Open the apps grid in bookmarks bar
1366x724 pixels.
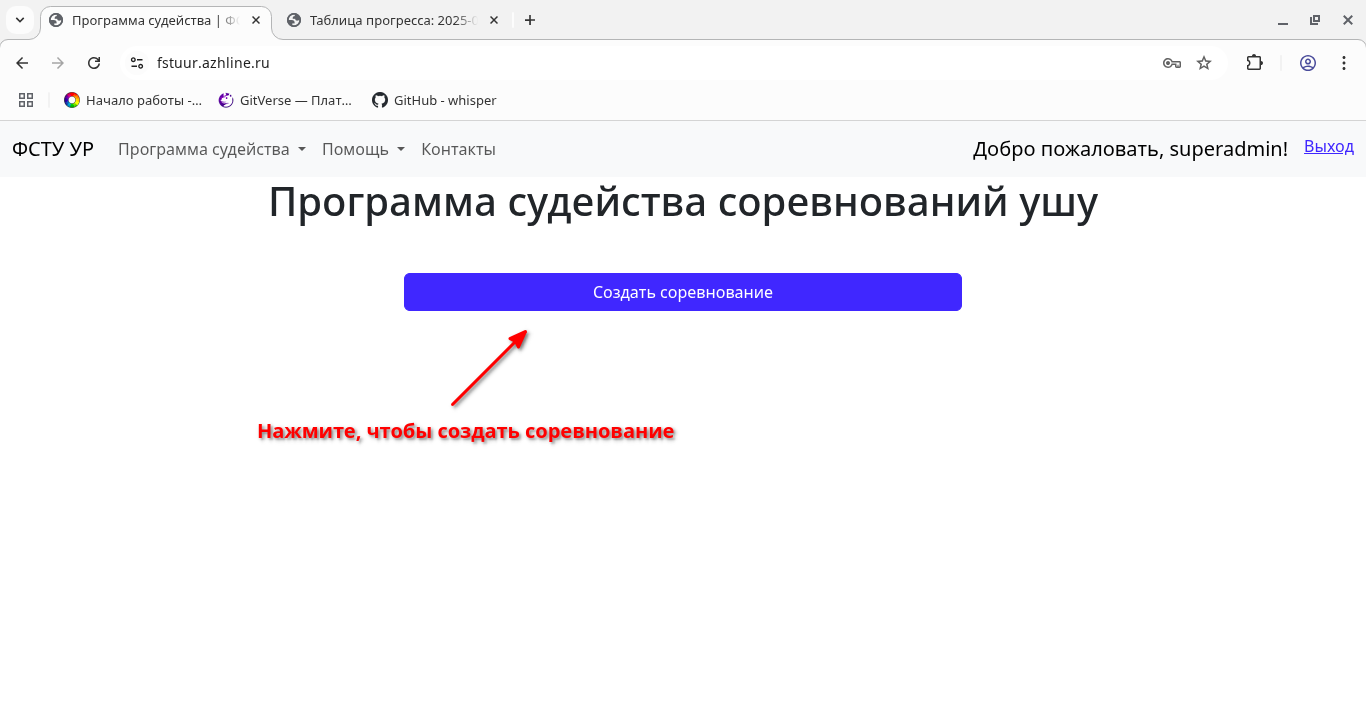[26, 100]
